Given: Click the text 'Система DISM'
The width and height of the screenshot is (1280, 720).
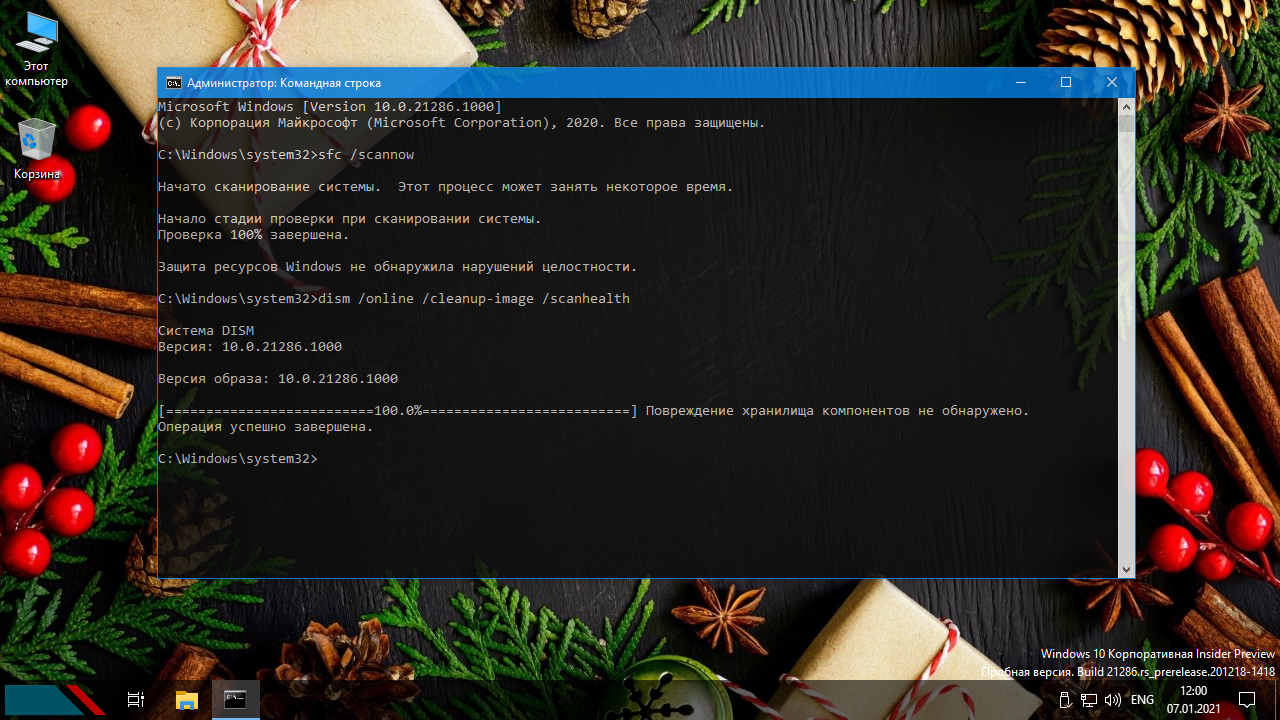Looking at the screenshot, I should click(x=206, y=331).
